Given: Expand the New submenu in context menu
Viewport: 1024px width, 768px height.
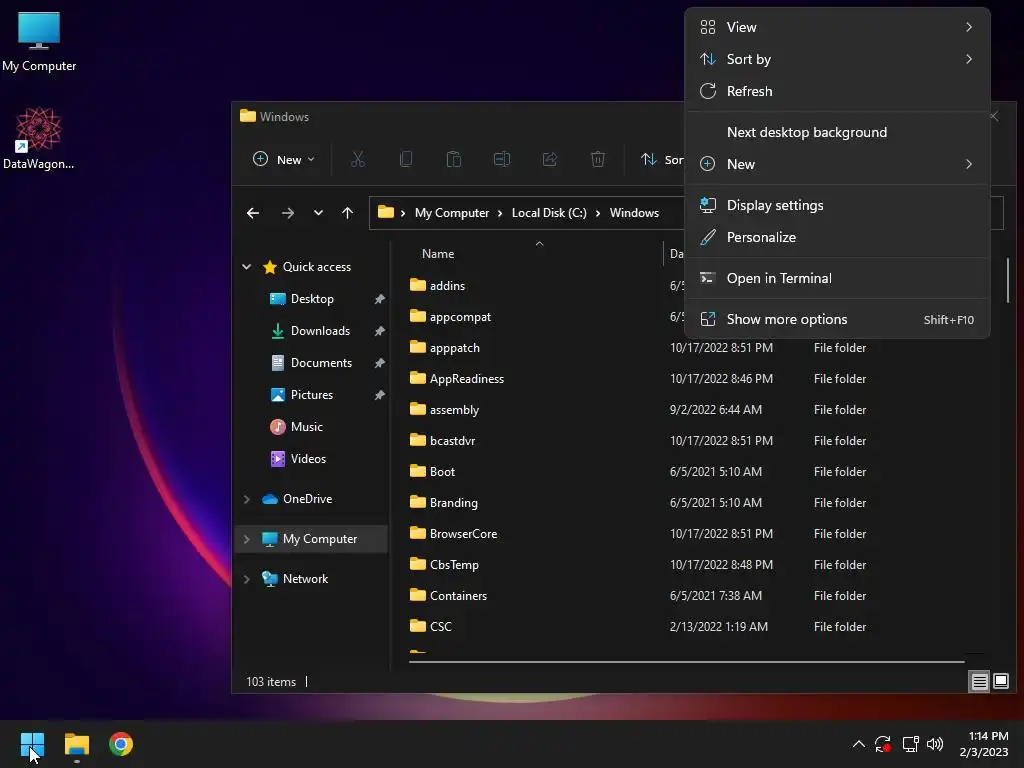Looking at the screenshot, I should coord(837,165).
